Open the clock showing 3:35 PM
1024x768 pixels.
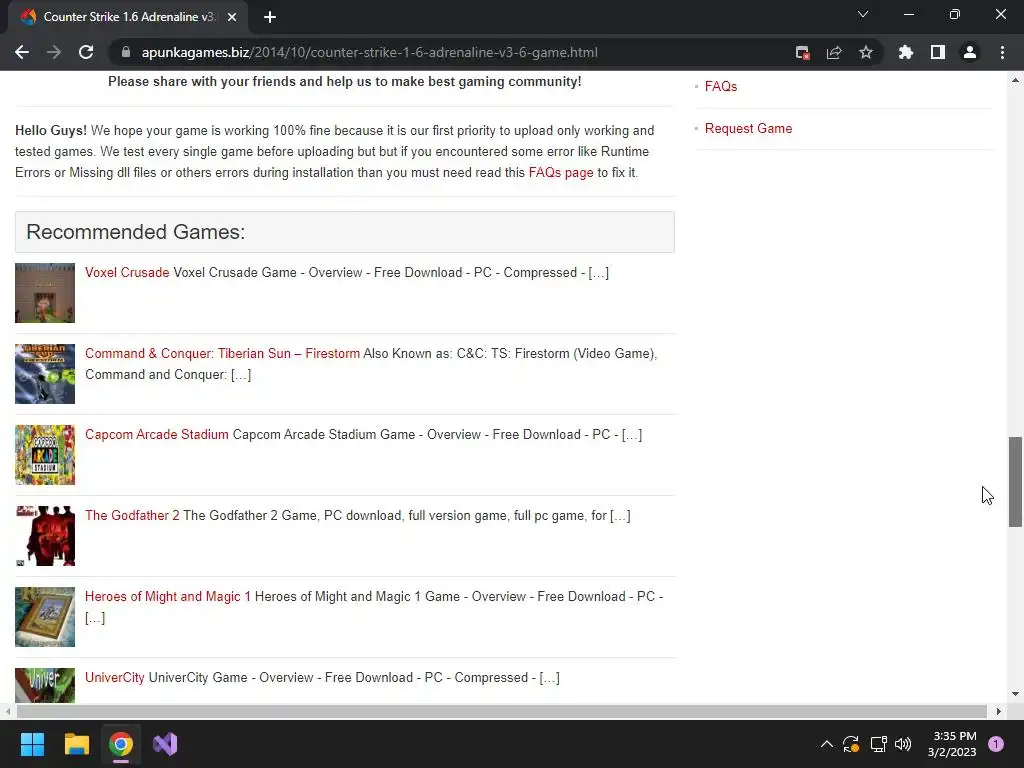(952, 744)
